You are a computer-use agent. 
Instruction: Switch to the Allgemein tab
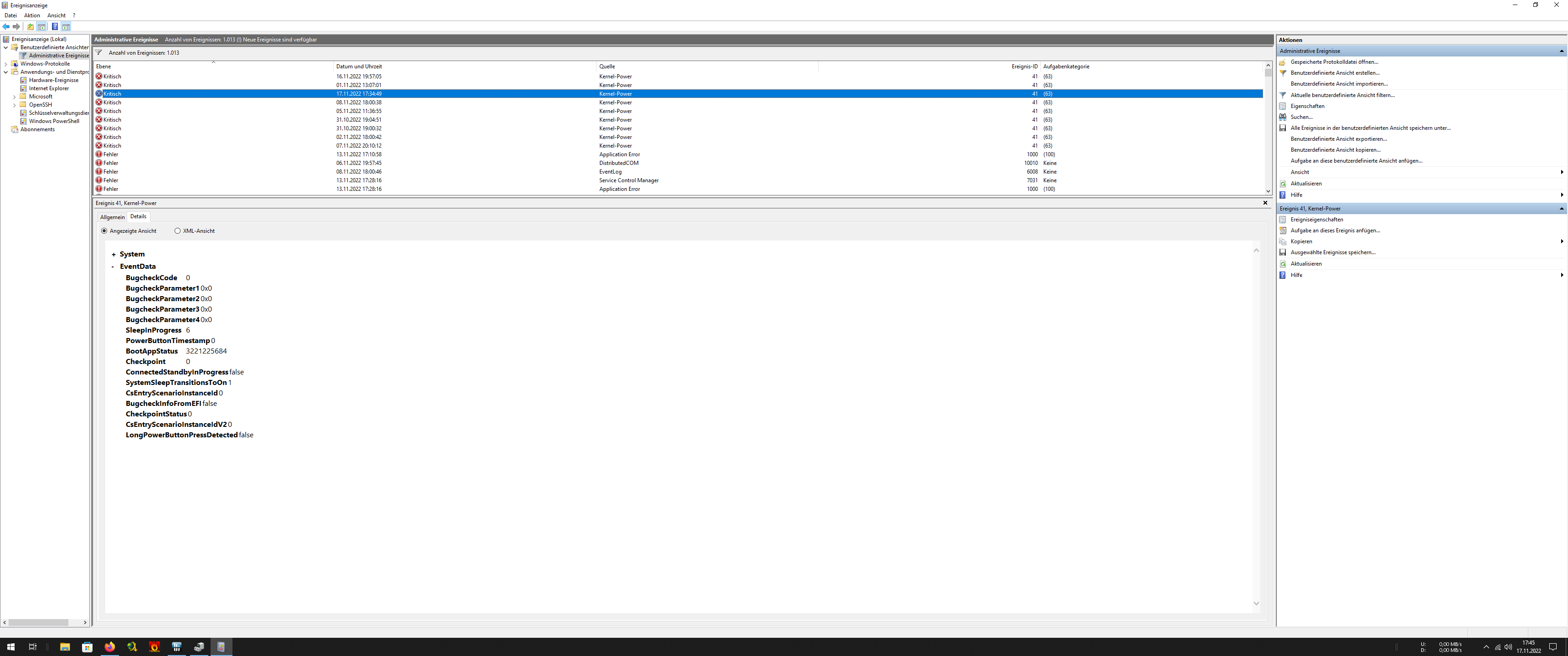tap(112, 217)
